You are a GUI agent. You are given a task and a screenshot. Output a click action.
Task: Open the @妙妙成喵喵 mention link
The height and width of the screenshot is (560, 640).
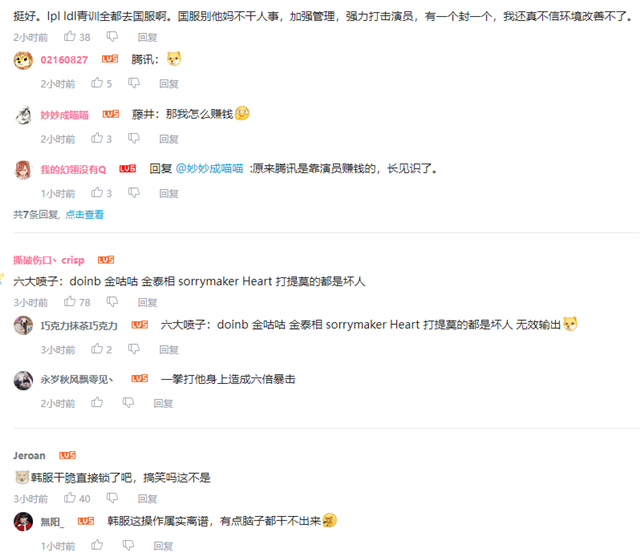point(209,169)
